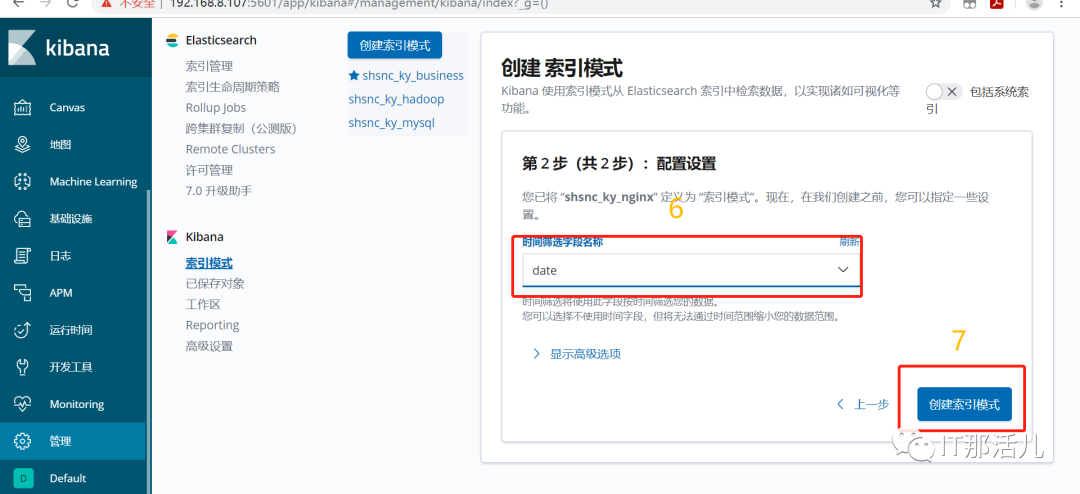Click the star beside shsnc_ky_business
The height and width of the screenshot is (494, 1080).
coord(354,76)
